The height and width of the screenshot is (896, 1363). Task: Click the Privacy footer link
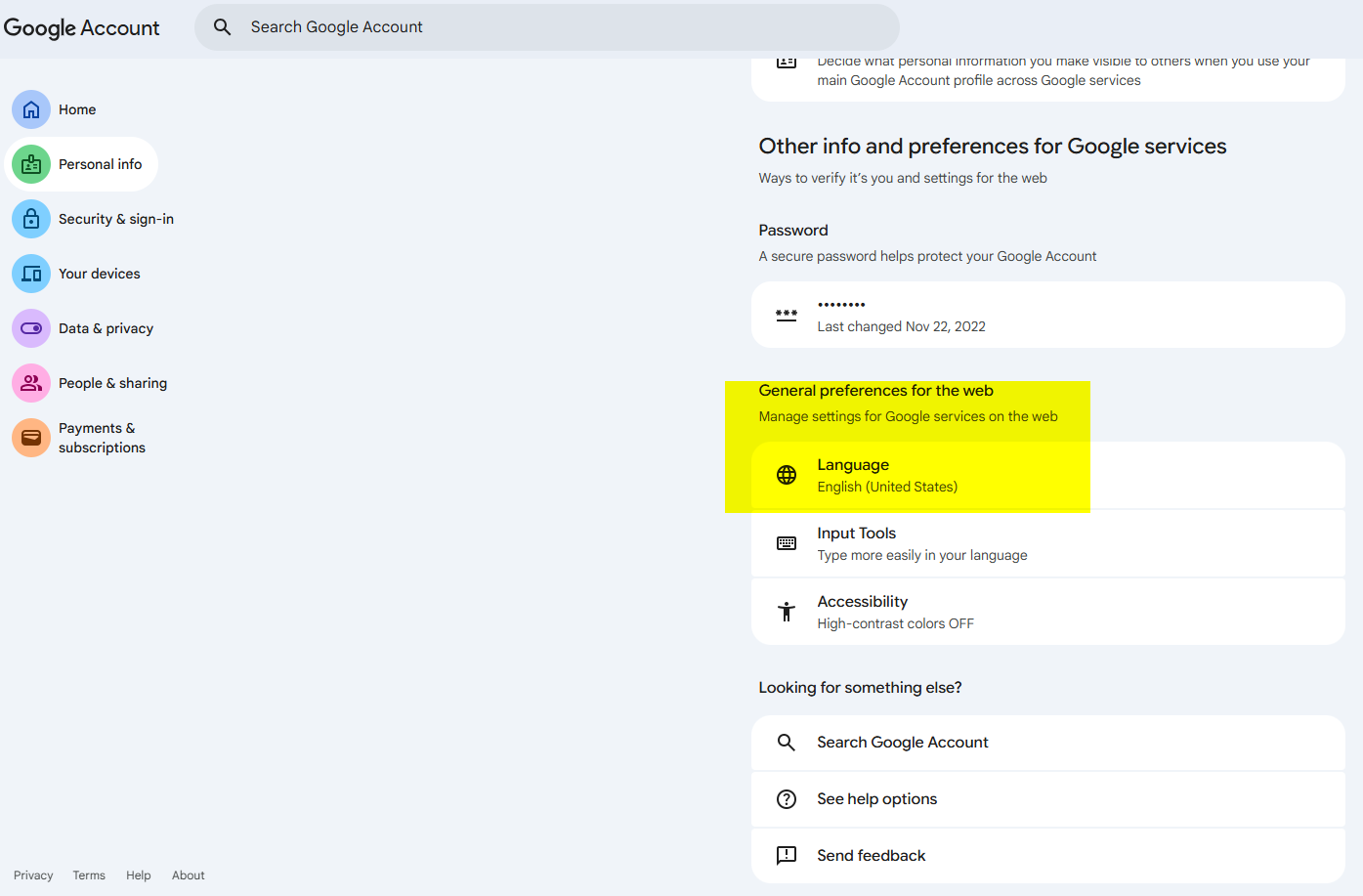pyautogui.click(x=33, y=875)
